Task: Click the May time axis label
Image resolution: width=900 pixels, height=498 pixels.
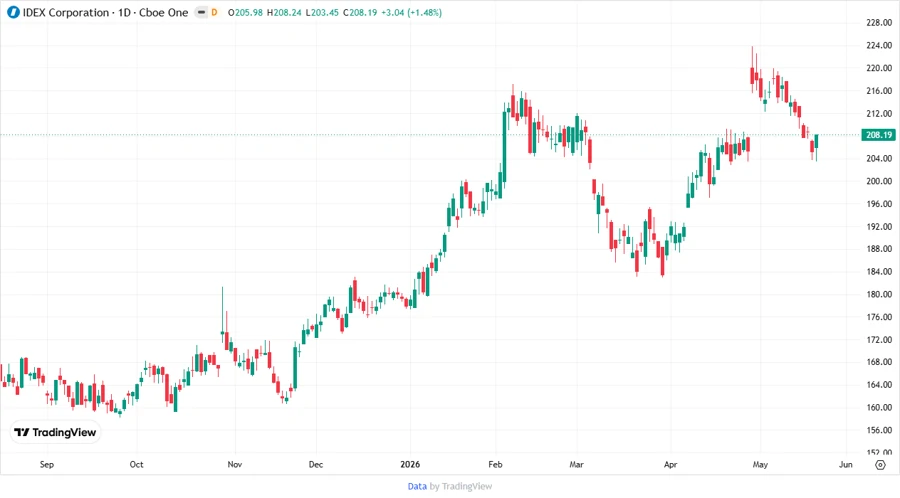Action: [760, 464]
